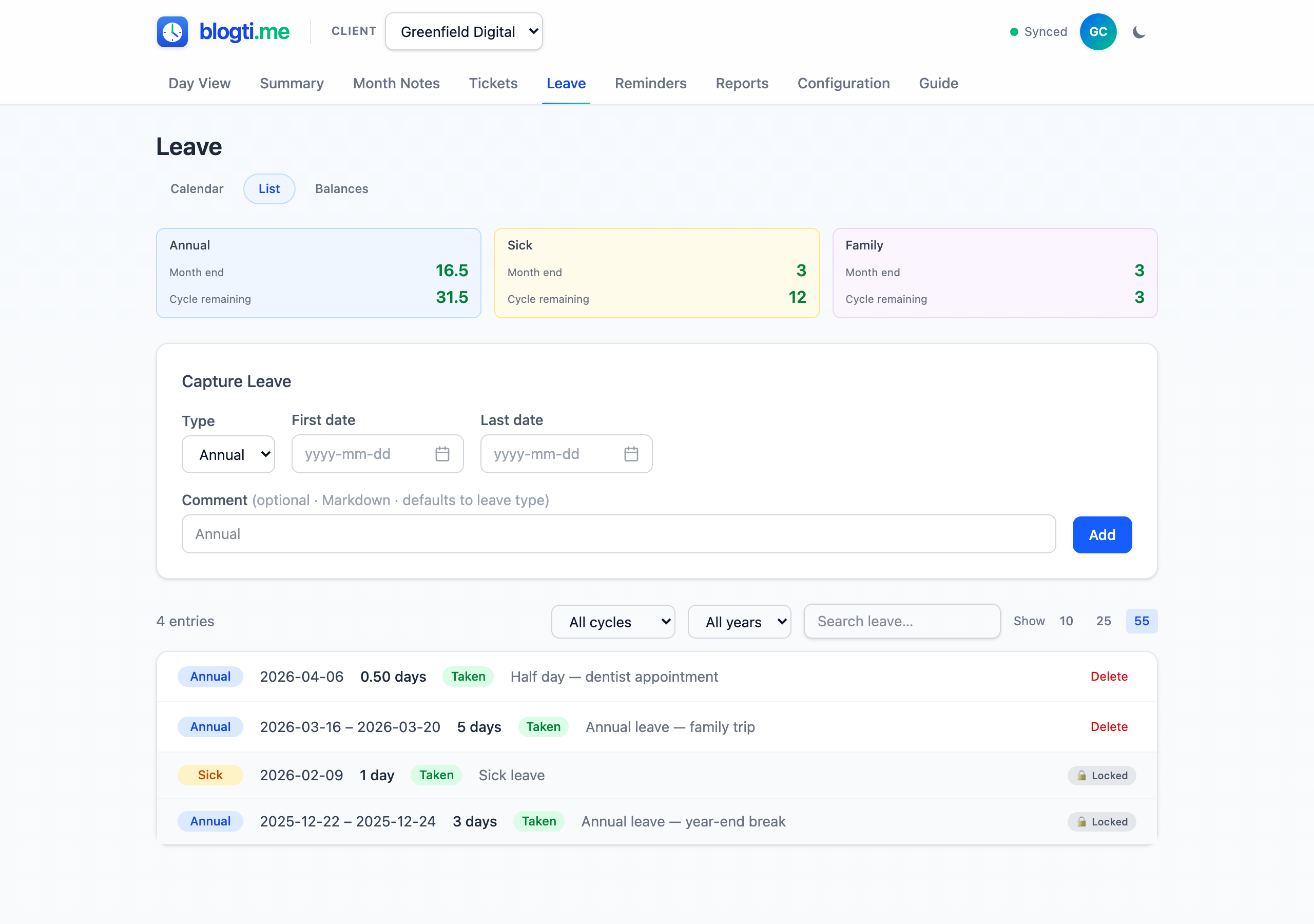Image resolution: width=1314 pixels, height=924 pixels.
Task: Click the date range 2025-12-22 – 2025-12-24
Action: (347, 821)
